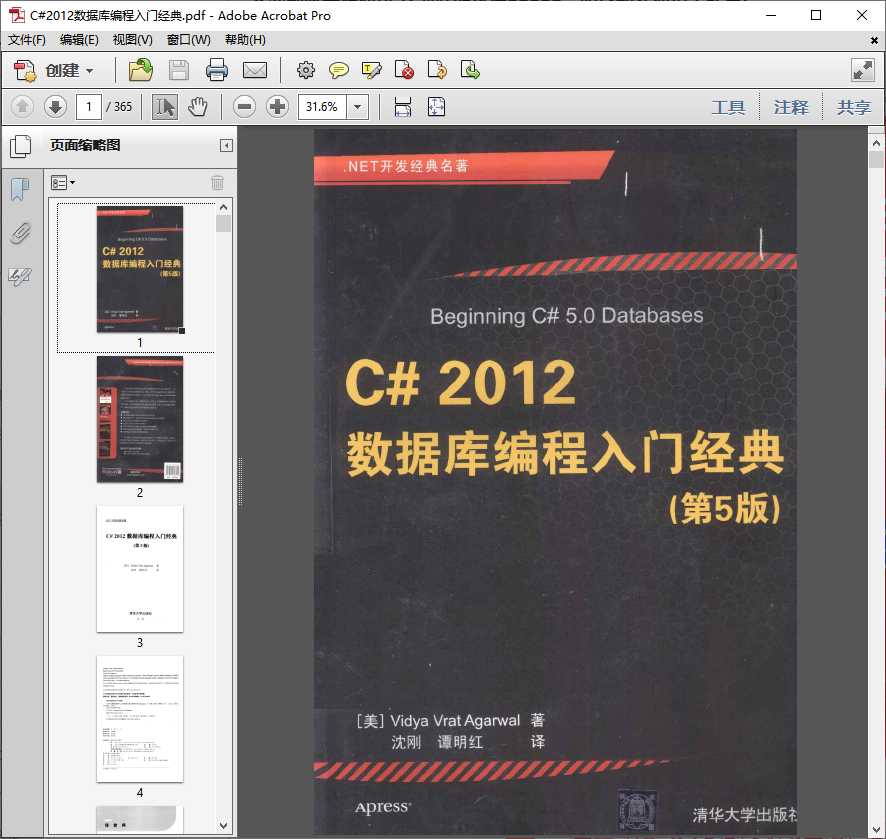Toggle the Page Thumbnails panel icon
The image size is (886, 839).
click(20, 145)
